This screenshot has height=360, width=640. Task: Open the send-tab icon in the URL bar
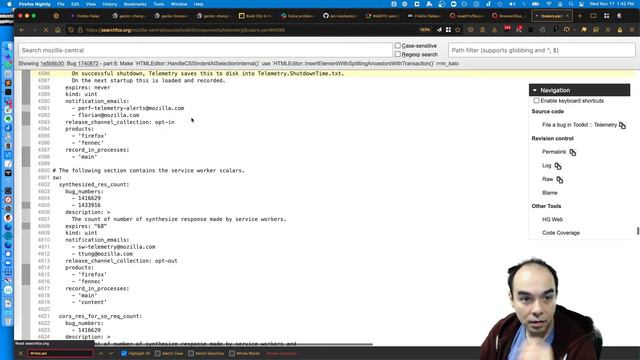[439, 30]
